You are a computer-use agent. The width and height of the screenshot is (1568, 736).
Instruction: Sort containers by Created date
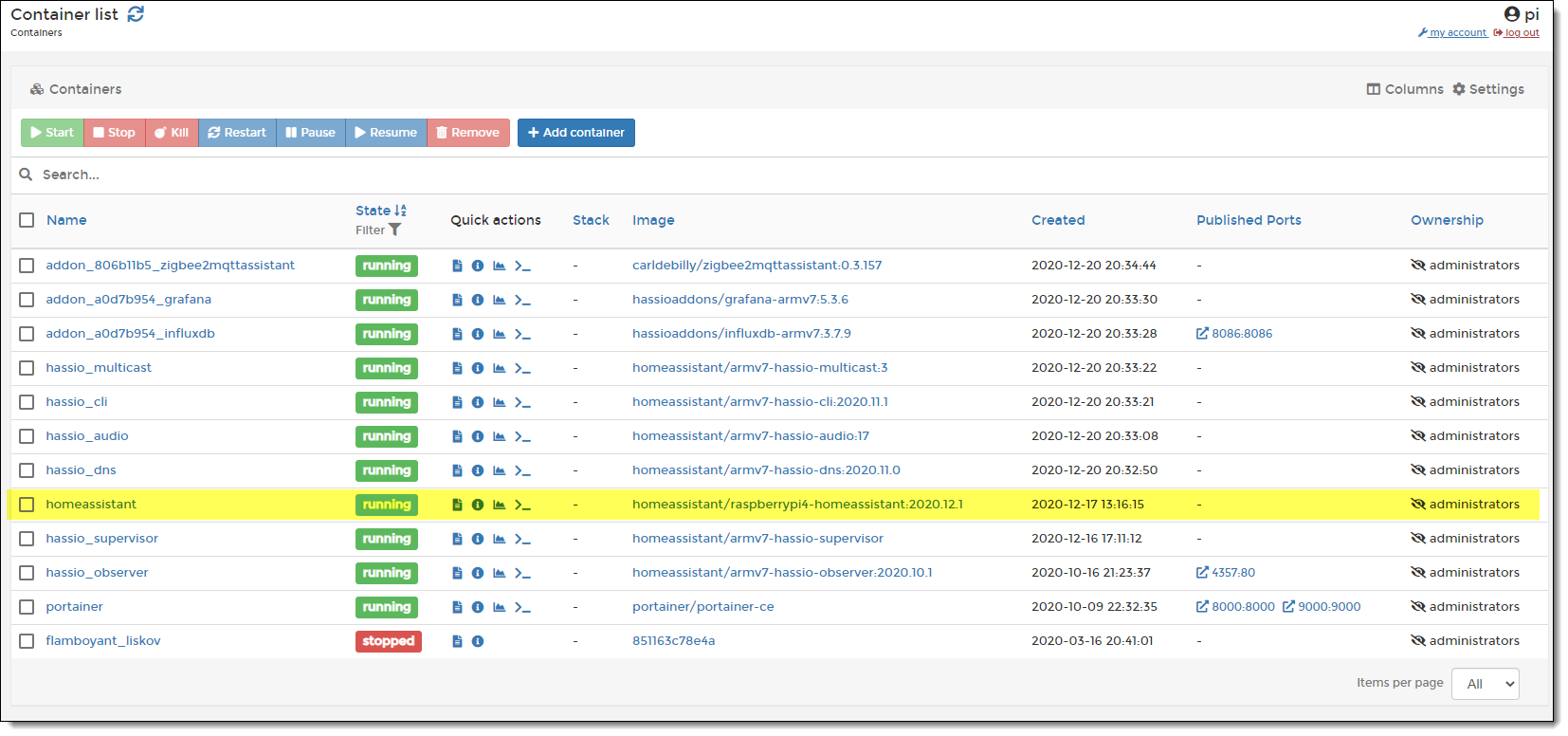(x=1058, y=220)
